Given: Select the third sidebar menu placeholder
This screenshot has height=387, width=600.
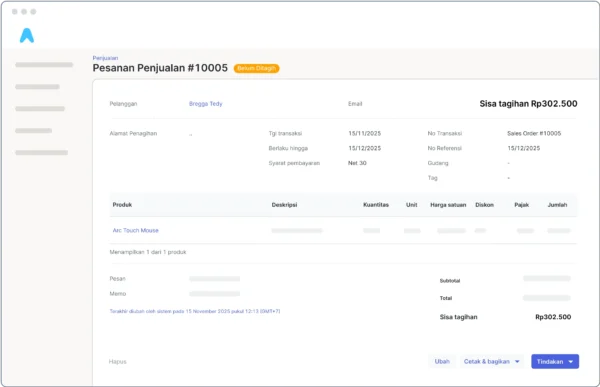Looking at the screenshot, I should pyautogui.click(x=40, y=109).
